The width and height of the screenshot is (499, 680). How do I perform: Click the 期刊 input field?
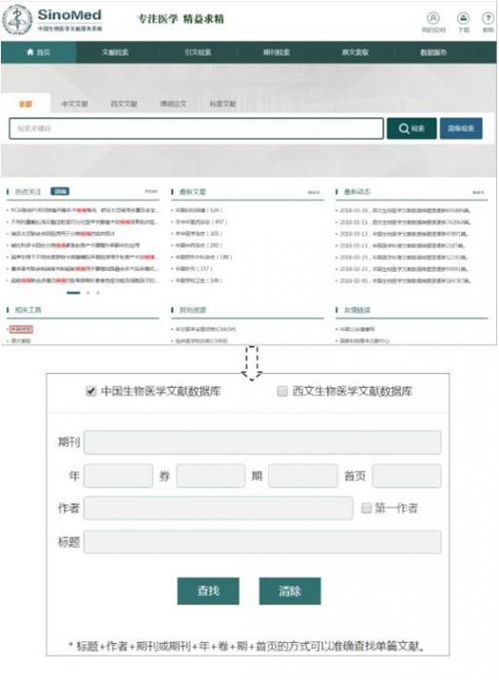[262, 442]
